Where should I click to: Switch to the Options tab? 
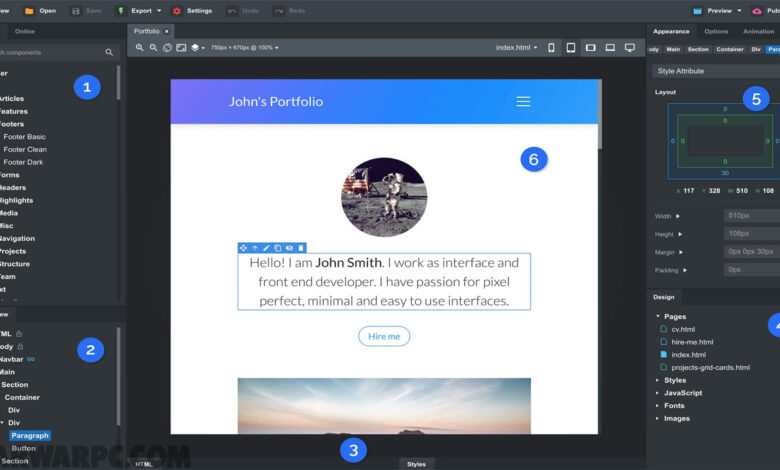click(716, 31)
